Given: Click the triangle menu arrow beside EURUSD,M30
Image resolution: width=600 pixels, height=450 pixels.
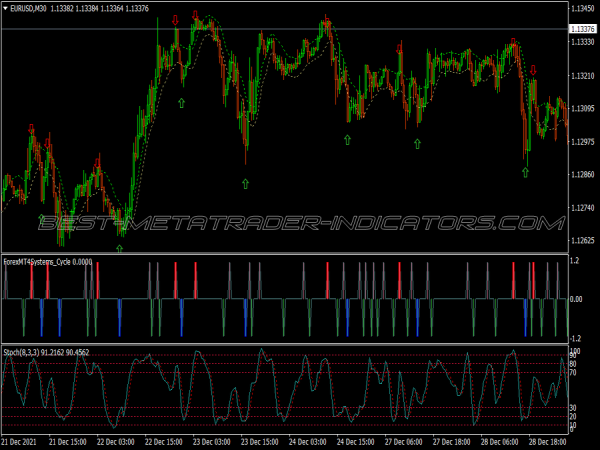Looking at the screenshot, I should [5, 8].
